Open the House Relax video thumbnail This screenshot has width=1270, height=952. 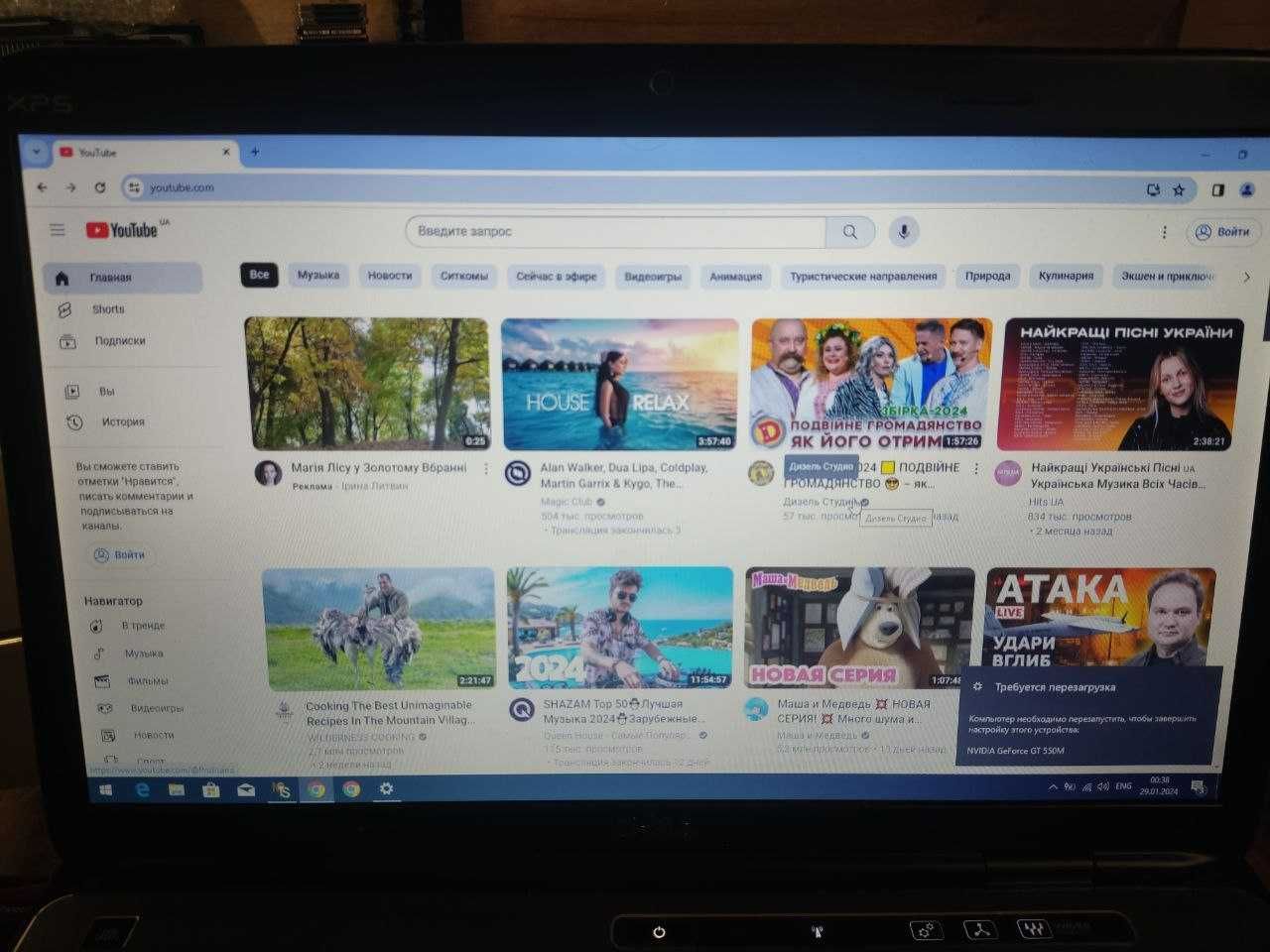click(x=620, y=385)
